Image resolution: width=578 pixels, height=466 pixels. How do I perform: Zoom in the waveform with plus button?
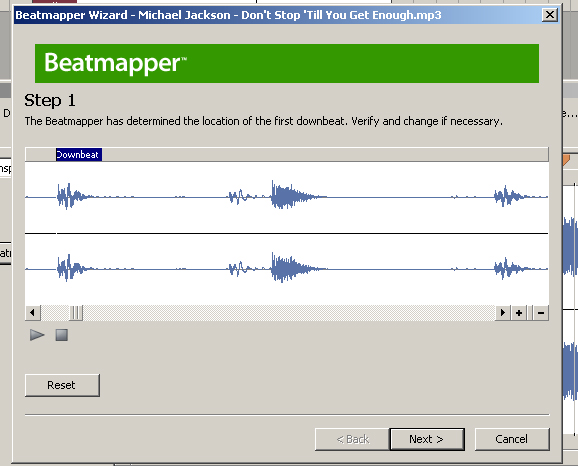click(x=519, y=313)
